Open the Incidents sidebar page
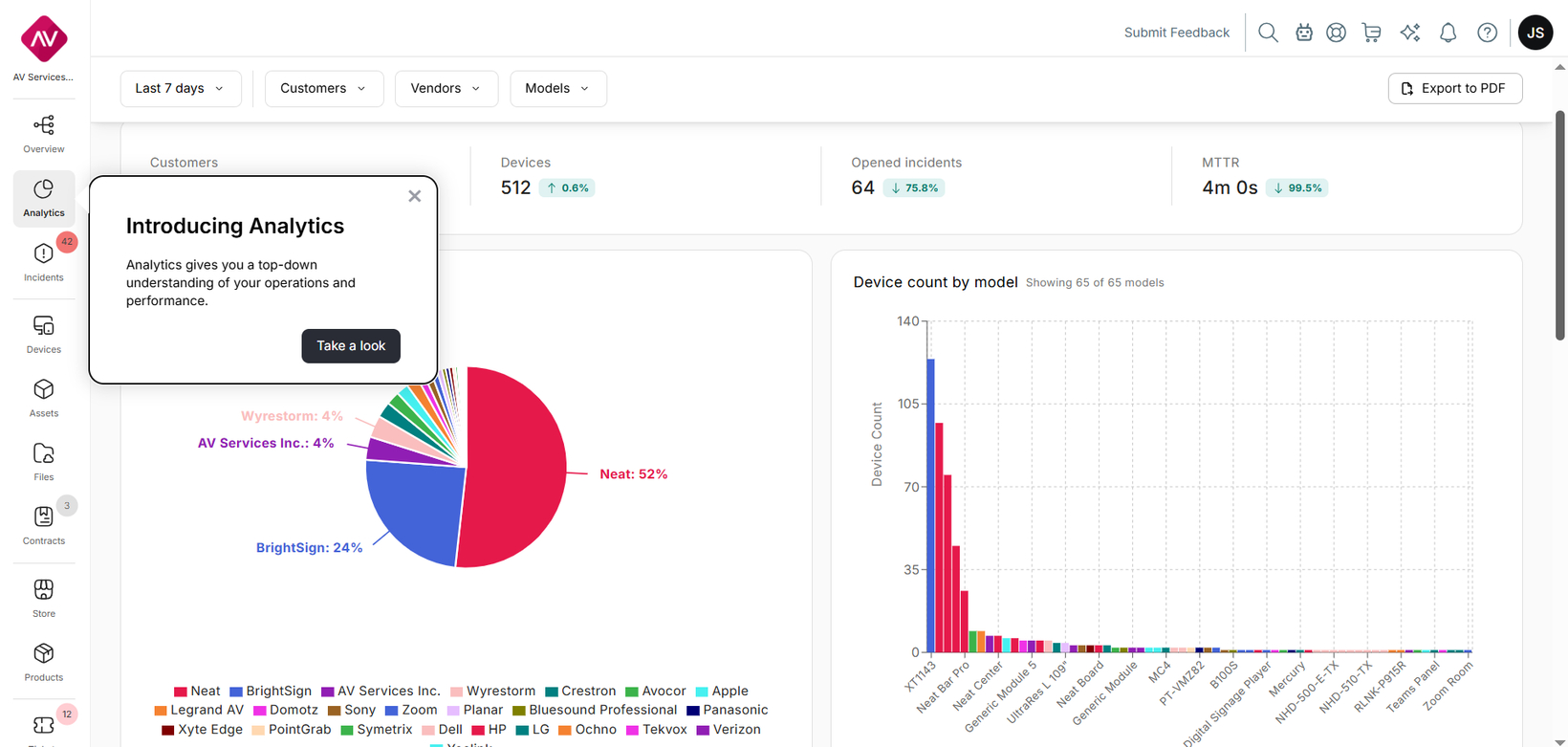 [x=44, y=262]
